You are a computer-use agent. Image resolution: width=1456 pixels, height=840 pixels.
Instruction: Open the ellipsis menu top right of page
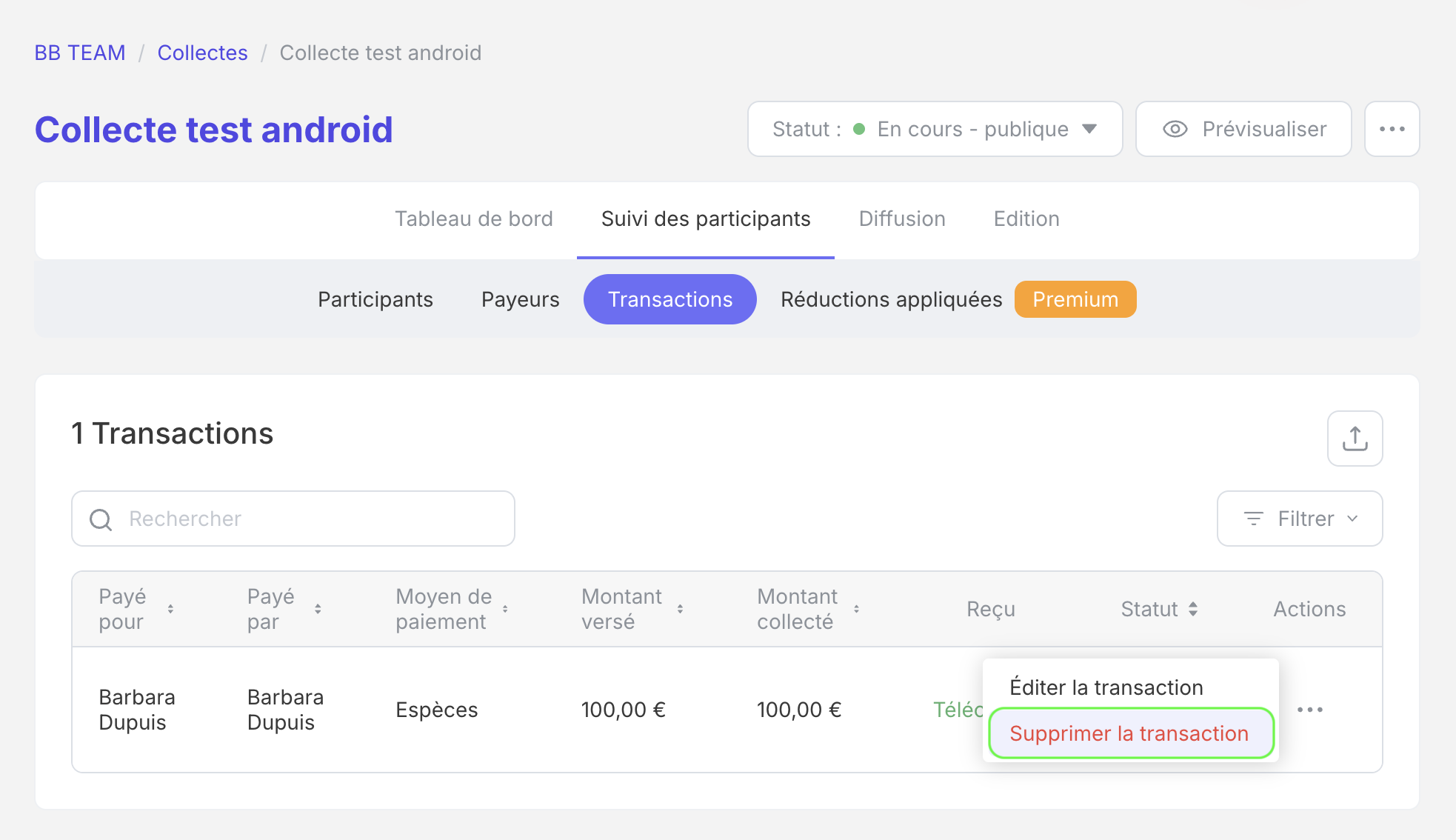[x=1392, y=129]
